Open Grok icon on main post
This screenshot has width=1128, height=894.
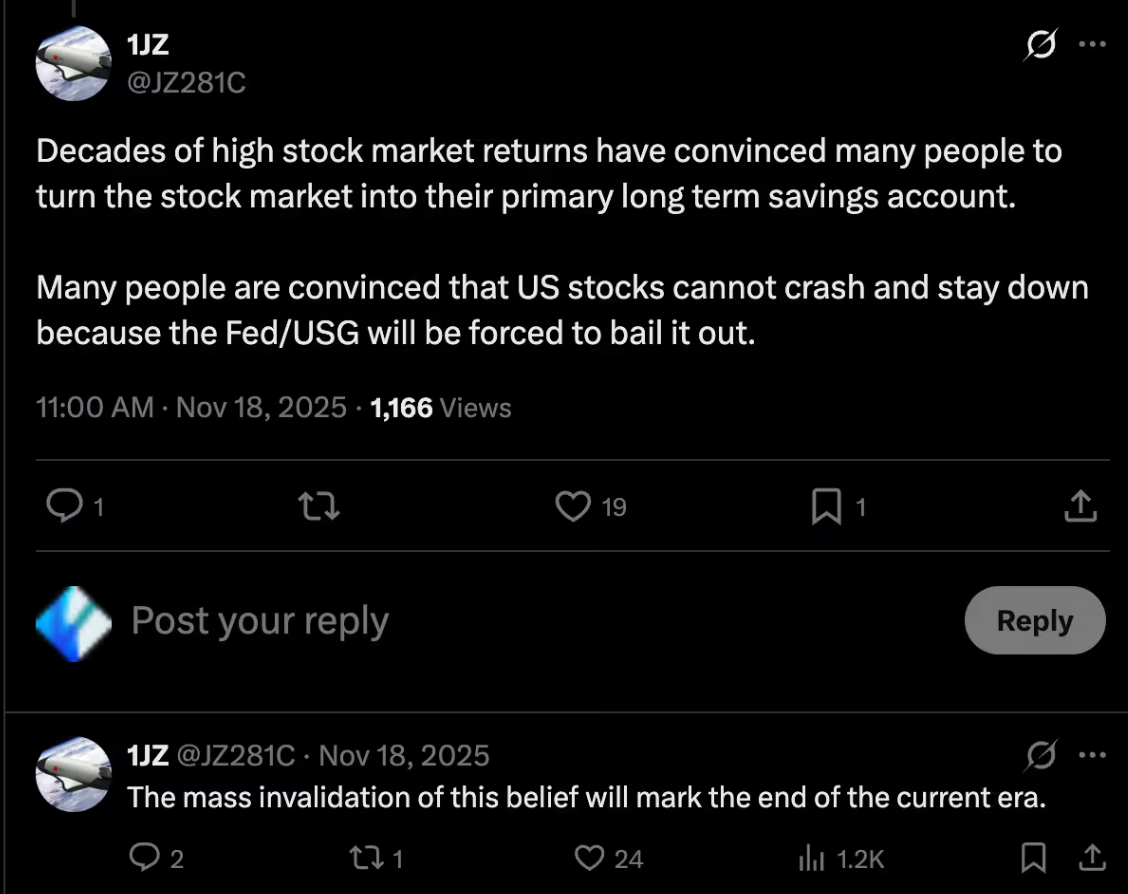pos(1040,46)
